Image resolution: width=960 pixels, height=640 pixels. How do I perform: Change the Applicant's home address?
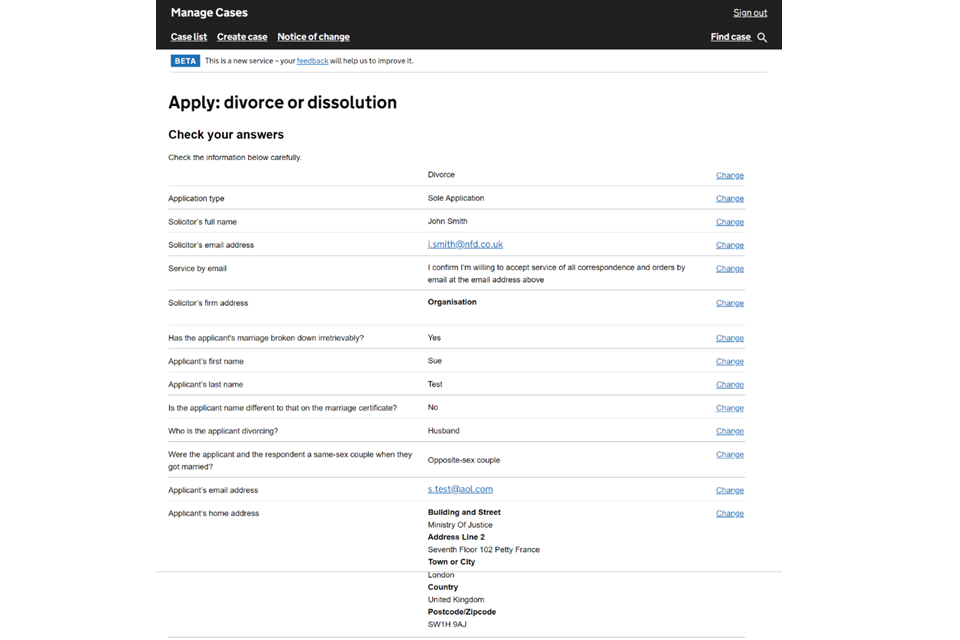coord(729,513)
